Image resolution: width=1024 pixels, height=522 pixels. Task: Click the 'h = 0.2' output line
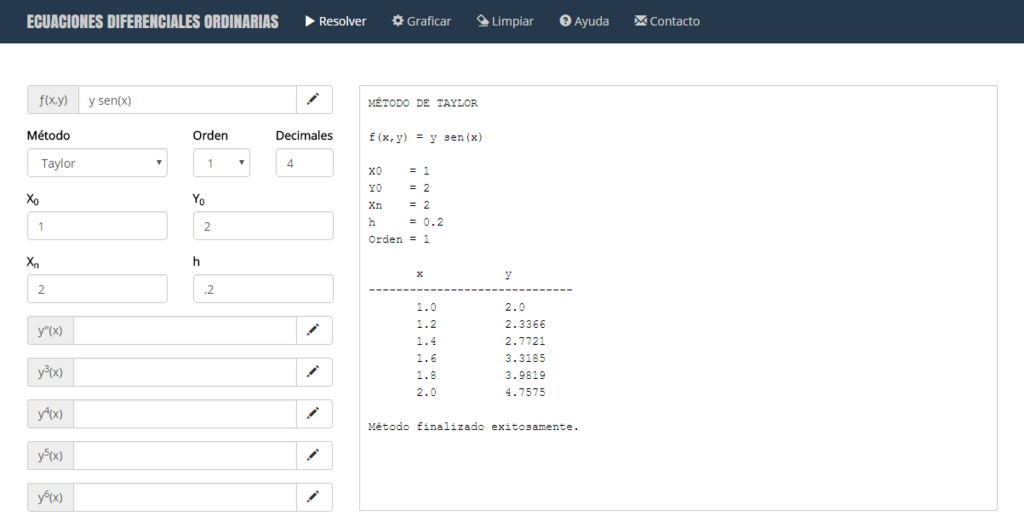[x=406, y=222]
